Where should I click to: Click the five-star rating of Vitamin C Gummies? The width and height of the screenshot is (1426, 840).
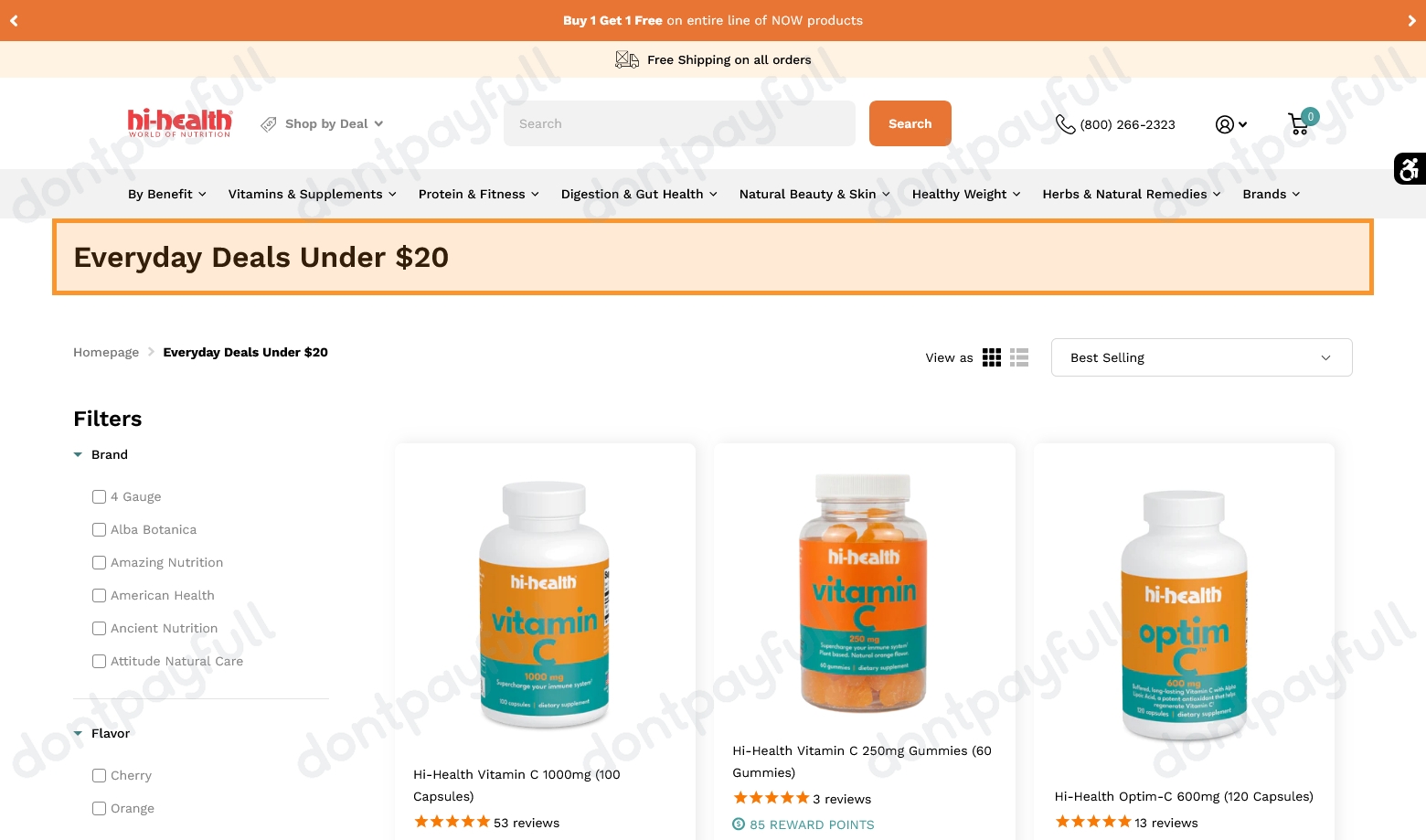772,798
